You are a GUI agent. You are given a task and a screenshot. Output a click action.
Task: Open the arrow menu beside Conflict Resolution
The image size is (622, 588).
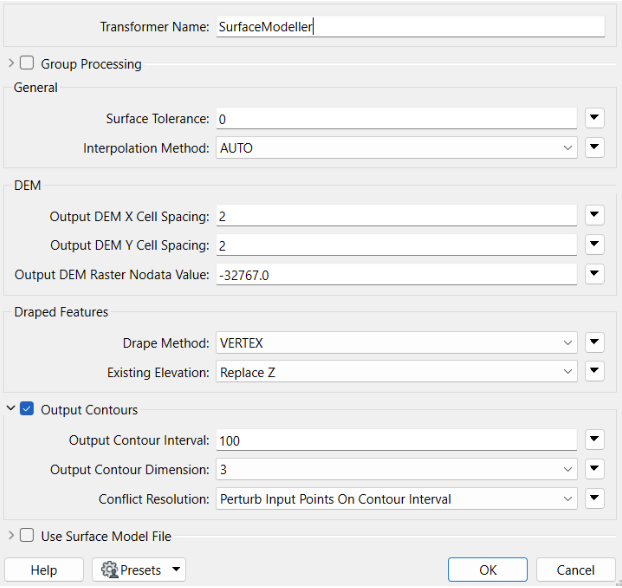pos(594,498)
